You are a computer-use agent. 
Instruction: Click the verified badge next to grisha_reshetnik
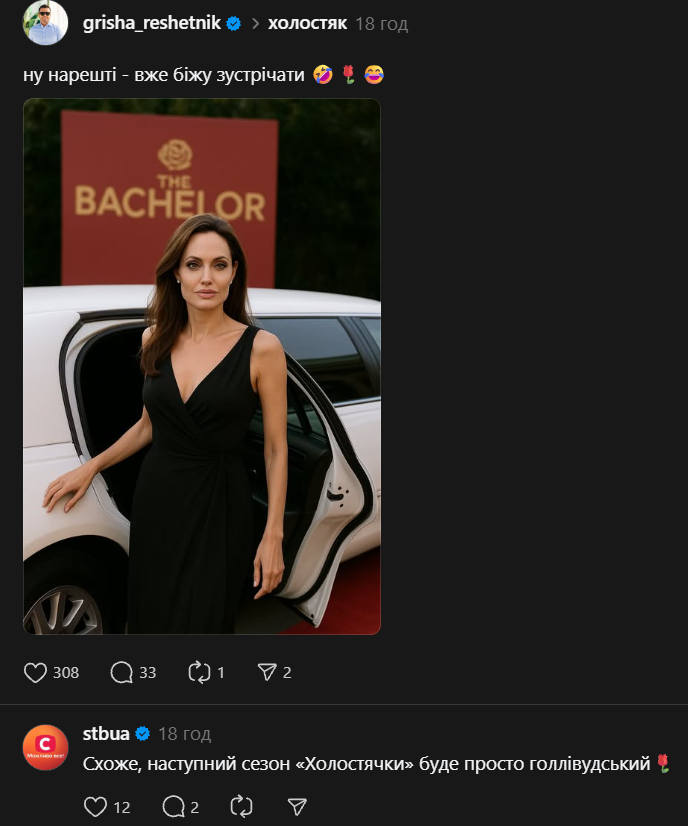(x=233, y=23)
